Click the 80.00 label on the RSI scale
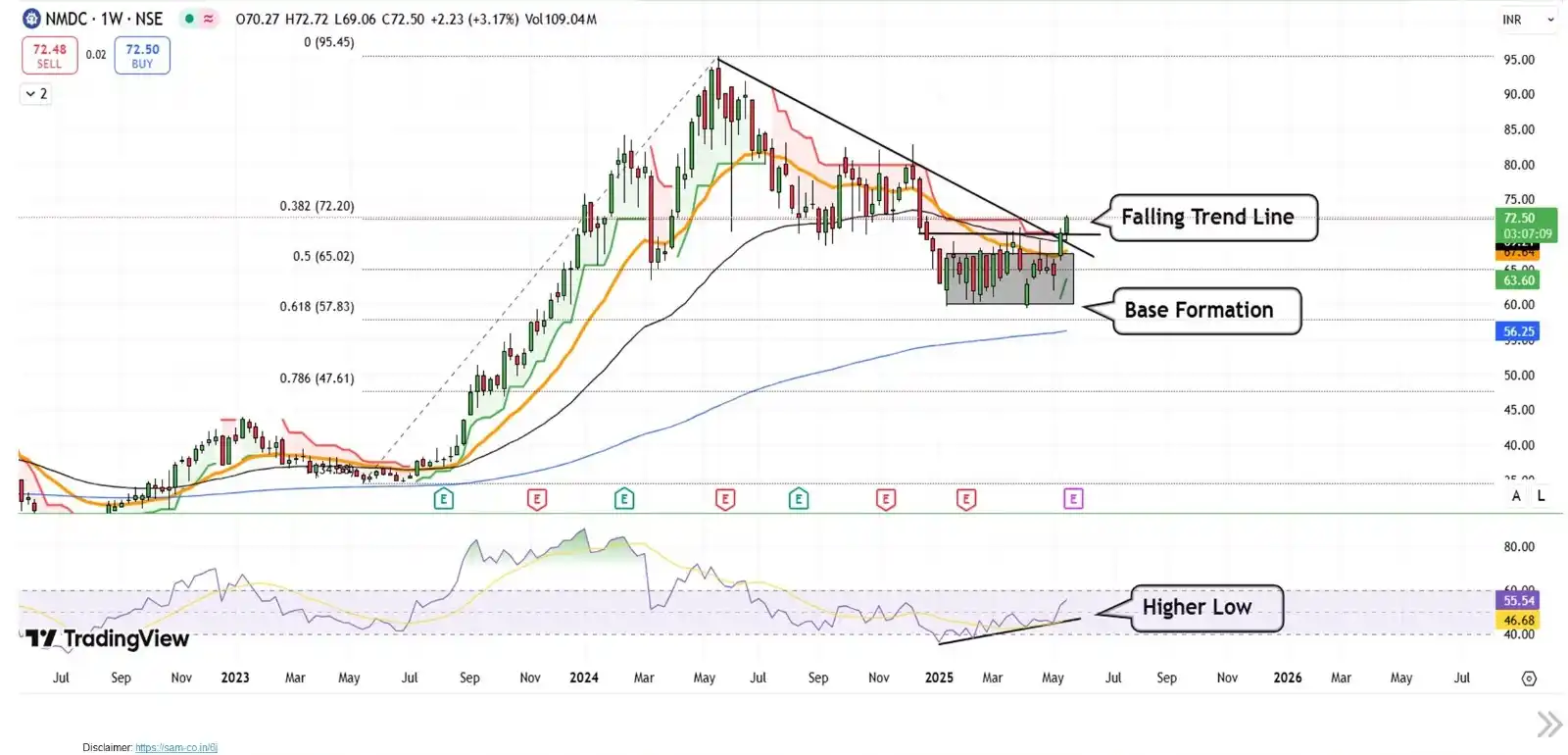Viewport: 1568px width, 755px height. [1519, 547]
